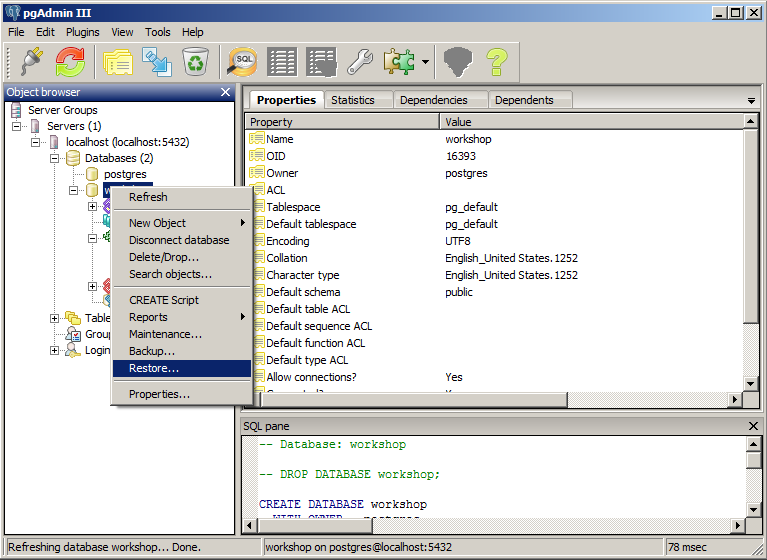Click the filtered data view icon

click(x=321, y=62)
